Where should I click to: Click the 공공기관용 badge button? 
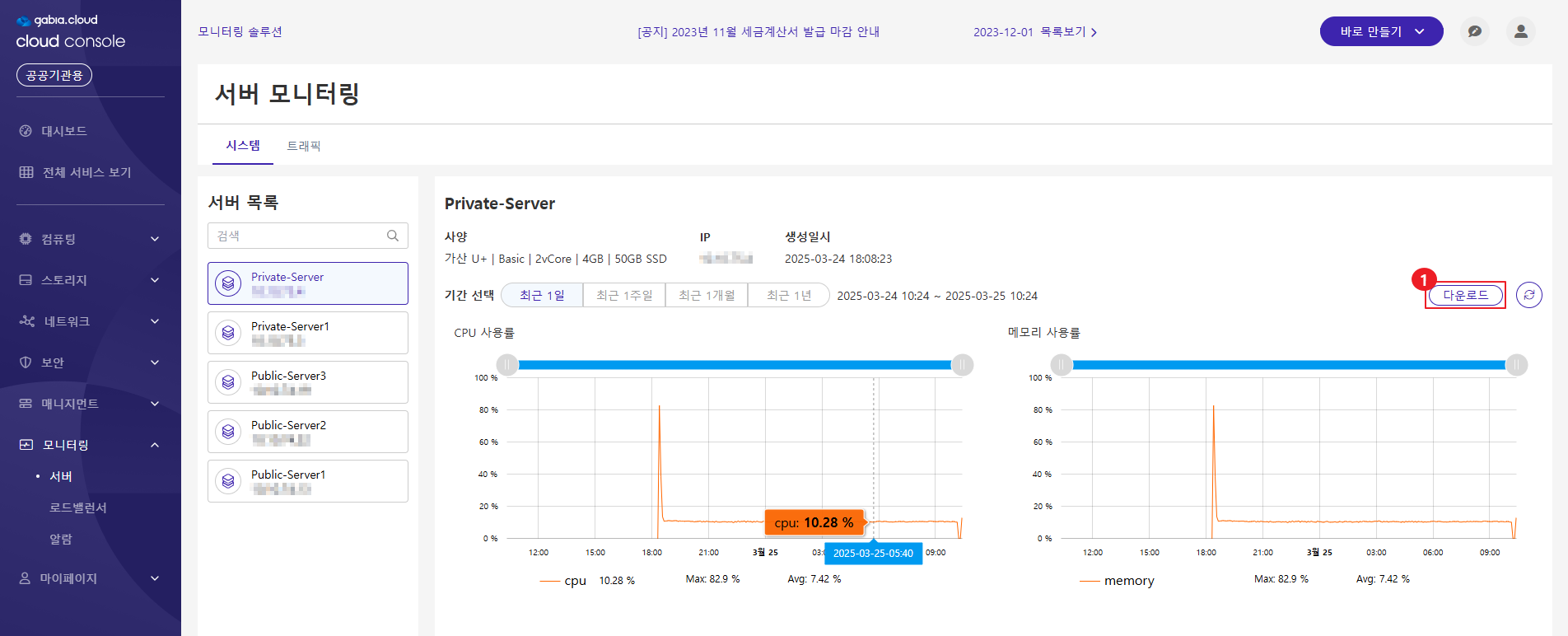(x=54, y=75)
